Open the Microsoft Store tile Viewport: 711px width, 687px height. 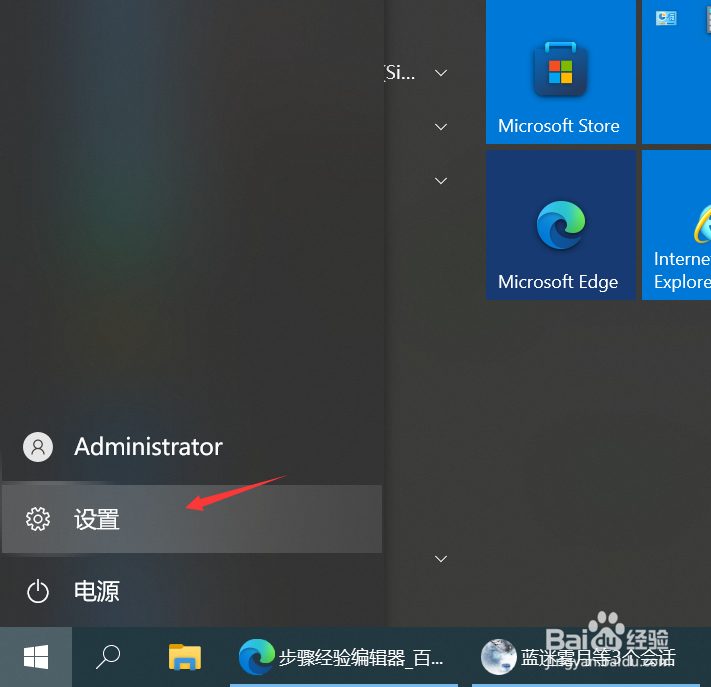coord(560,72)
